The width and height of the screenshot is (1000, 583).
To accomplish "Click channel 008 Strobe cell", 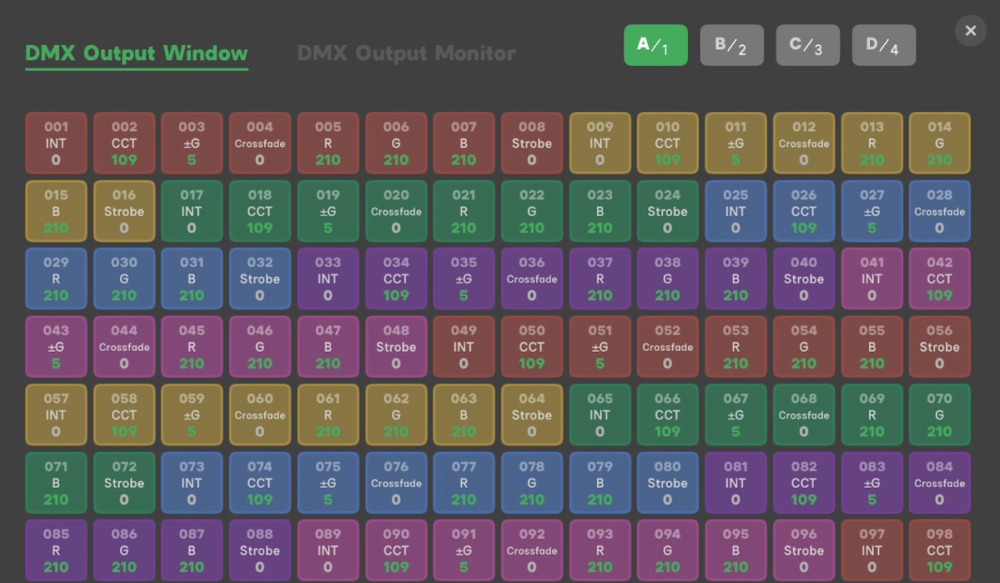I will click(x=532, y=143).
